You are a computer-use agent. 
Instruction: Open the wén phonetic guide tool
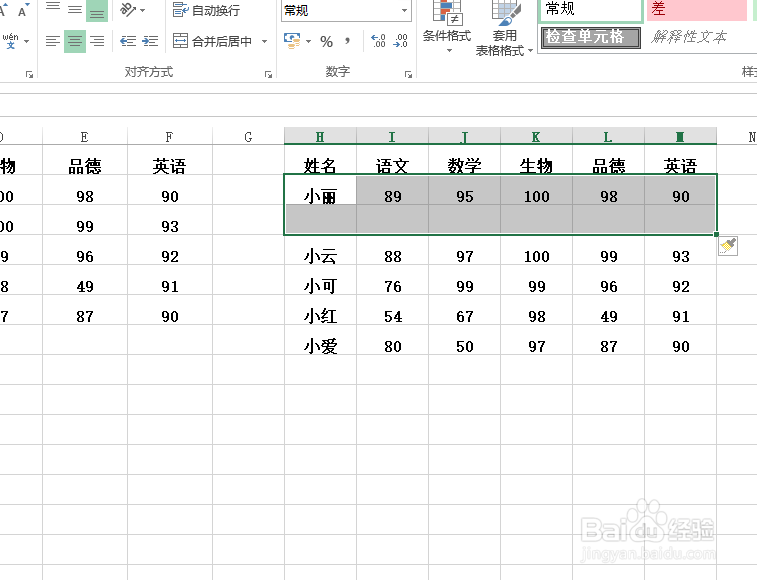coord(10,41)
